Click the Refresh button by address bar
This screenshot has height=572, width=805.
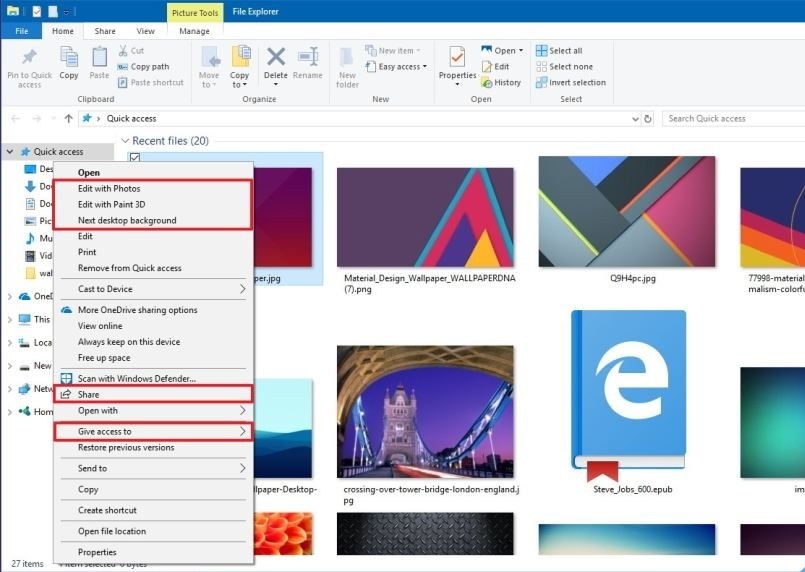pos(648,119)
